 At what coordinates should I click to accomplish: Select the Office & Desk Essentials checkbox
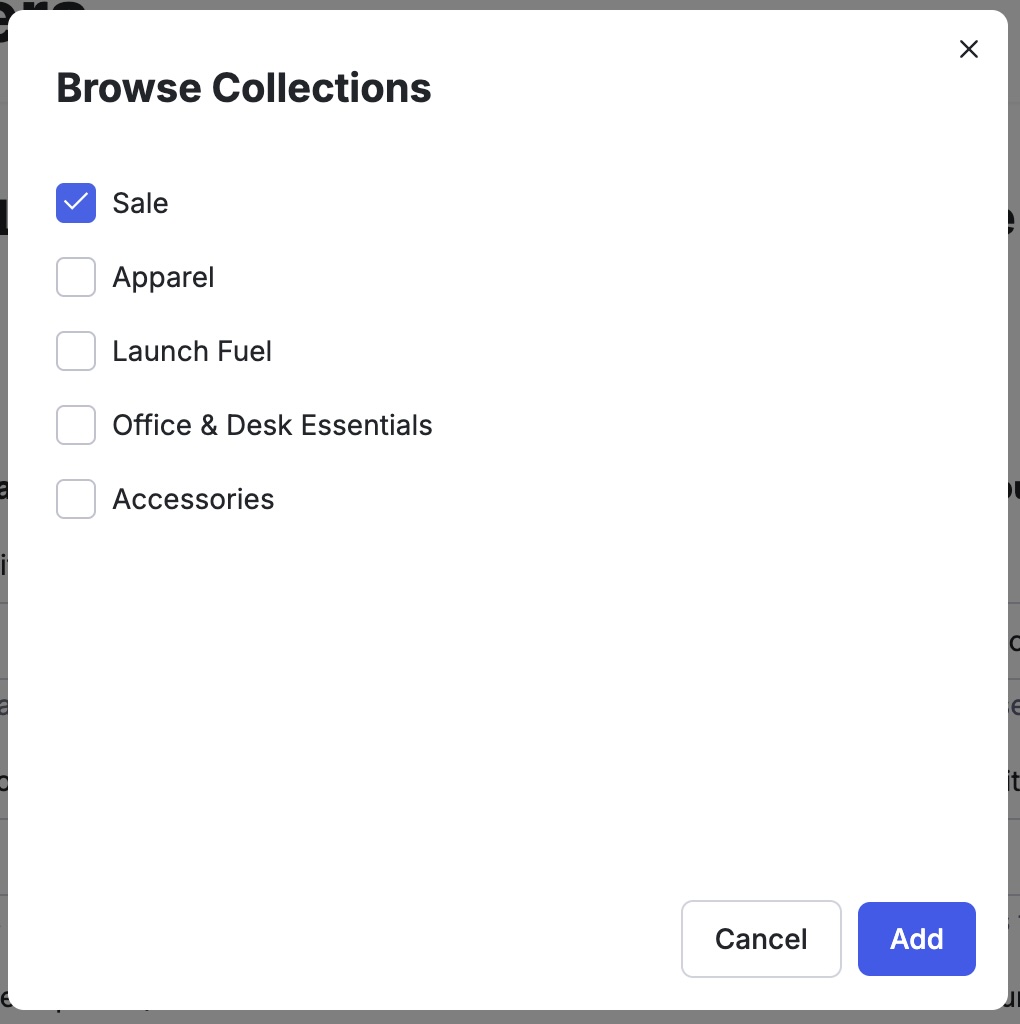pos(75,425)
